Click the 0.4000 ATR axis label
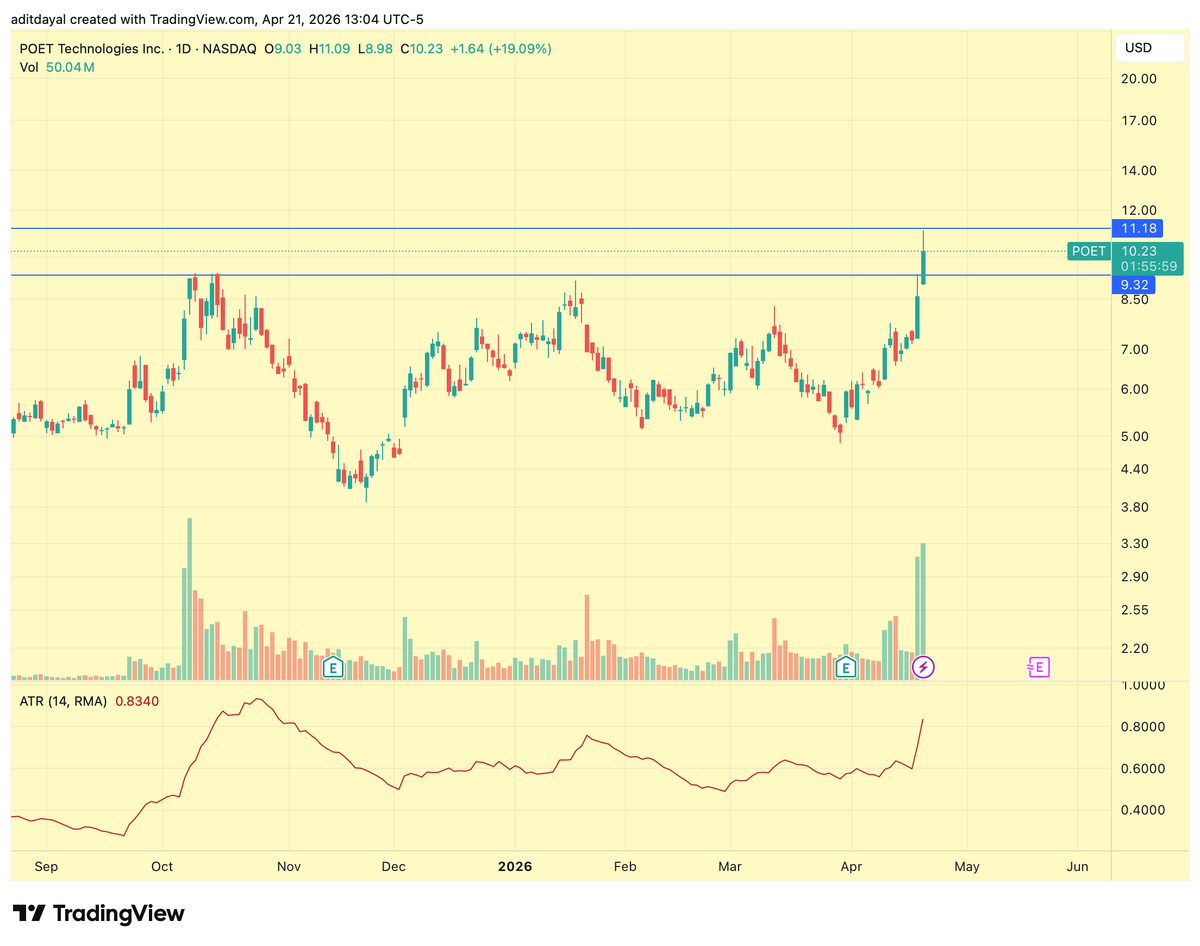1200x946 pixels. tap(1143, 810)
